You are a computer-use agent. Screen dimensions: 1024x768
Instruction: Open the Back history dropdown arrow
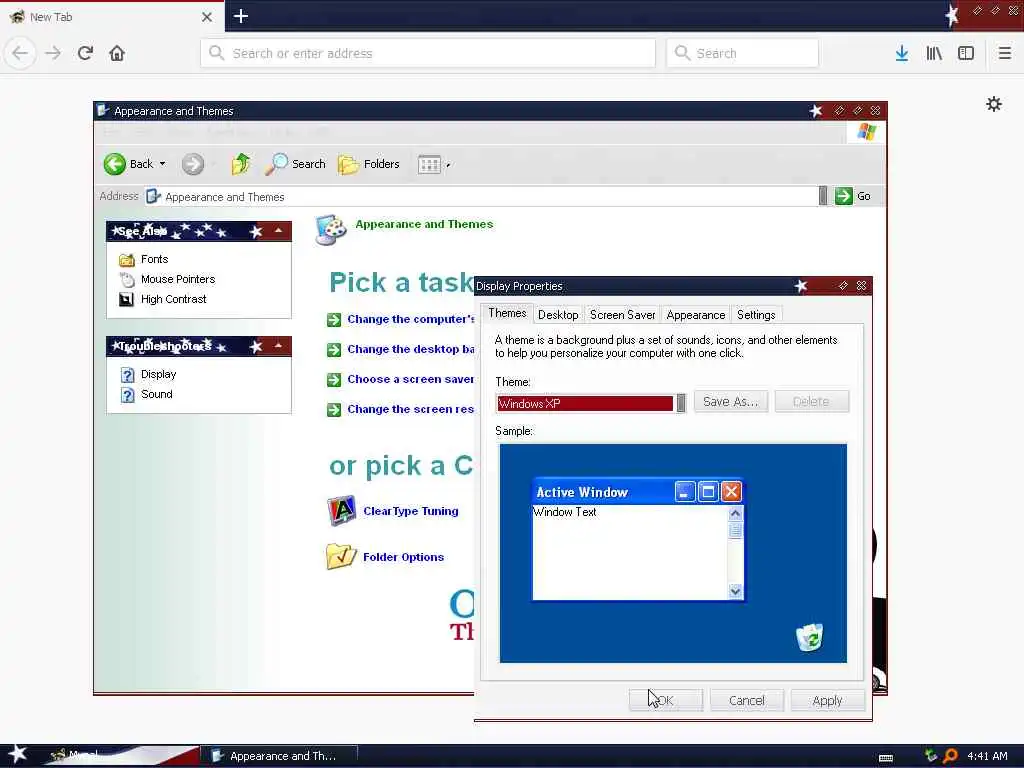pyautogui.click(x=163, y=164)
